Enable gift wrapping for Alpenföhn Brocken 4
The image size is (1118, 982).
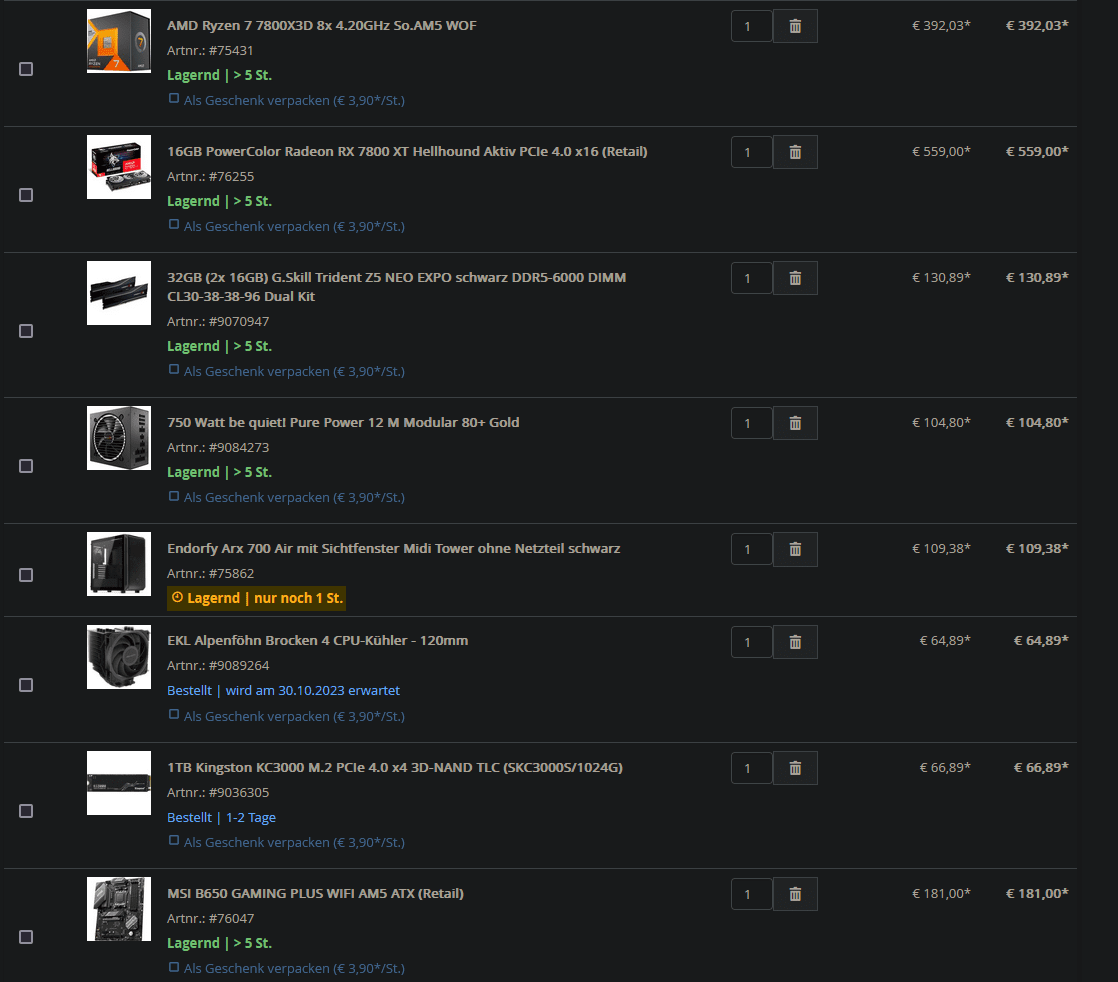tap(174, 715)
